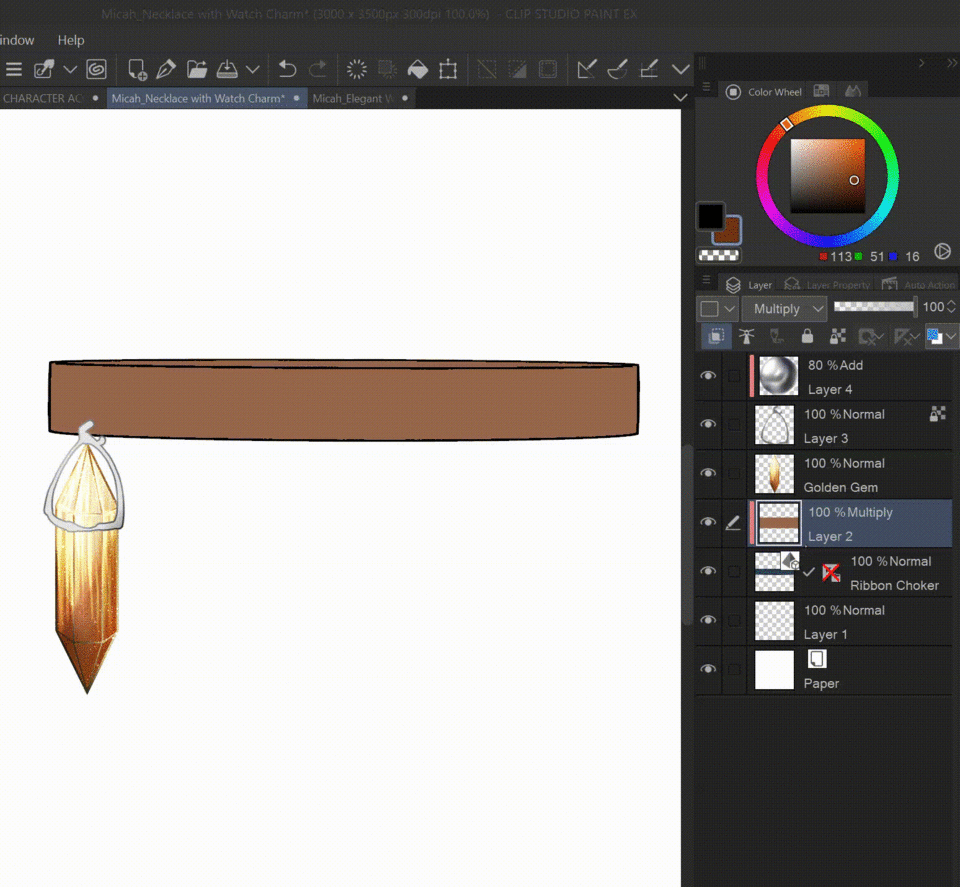The image size is (960, 887).
Task: Open the Help menu
Action: pyautogui.click(x=71, y=40)
